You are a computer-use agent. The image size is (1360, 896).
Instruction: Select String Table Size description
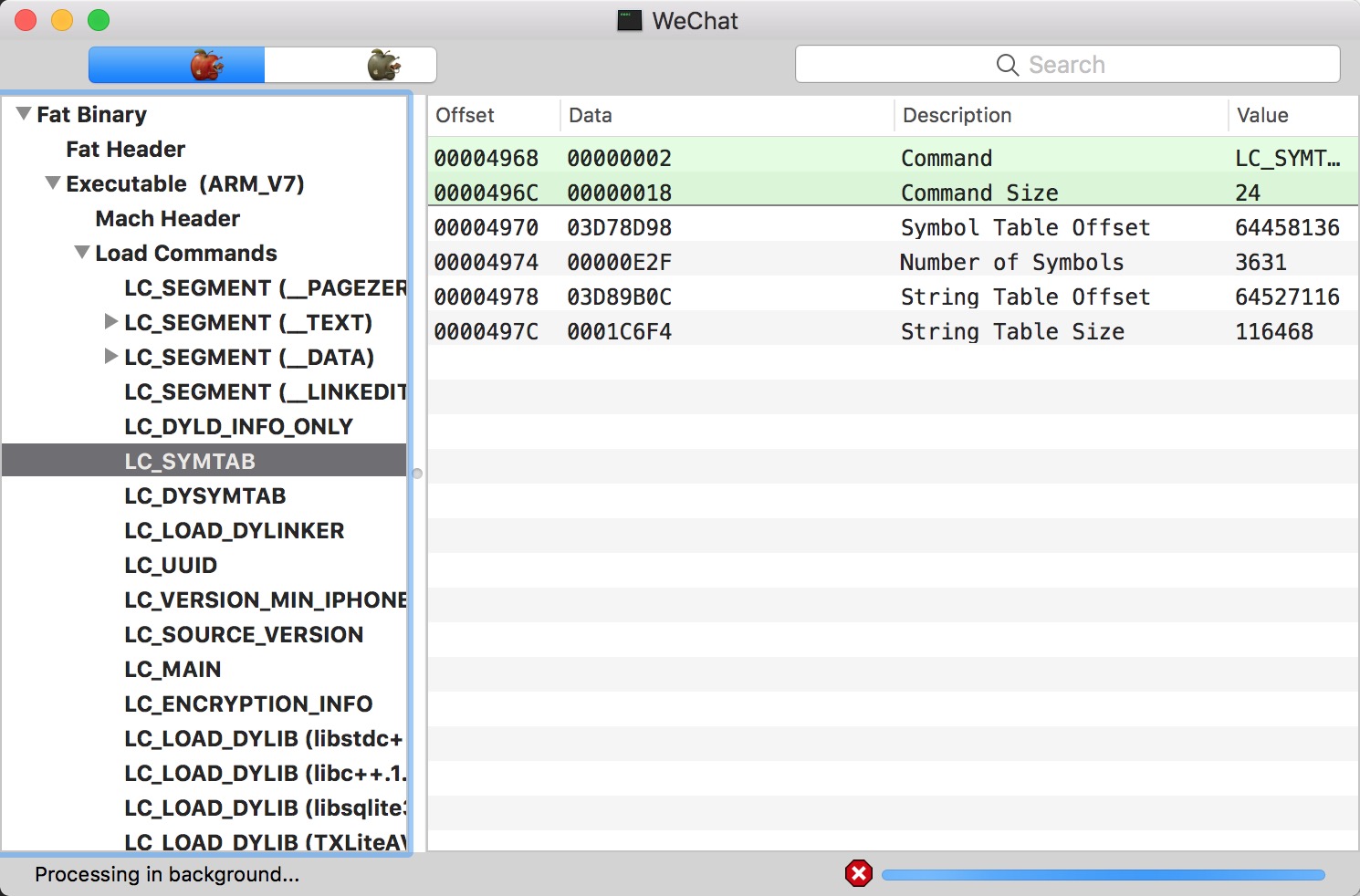(1013, 331)
